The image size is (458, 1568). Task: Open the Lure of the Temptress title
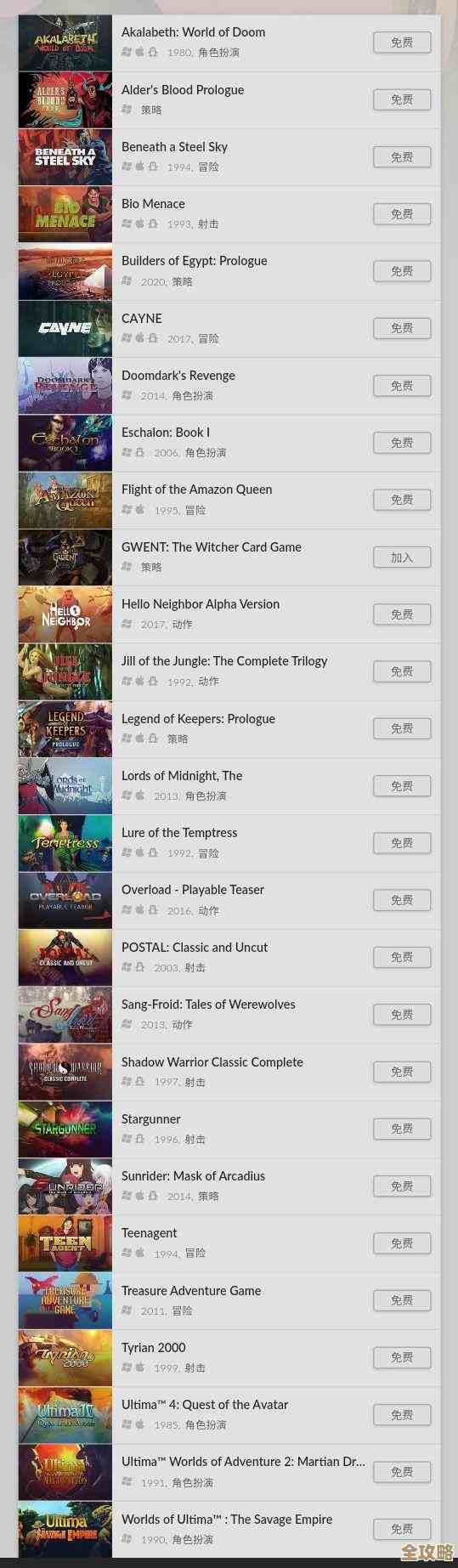point(179,833)
